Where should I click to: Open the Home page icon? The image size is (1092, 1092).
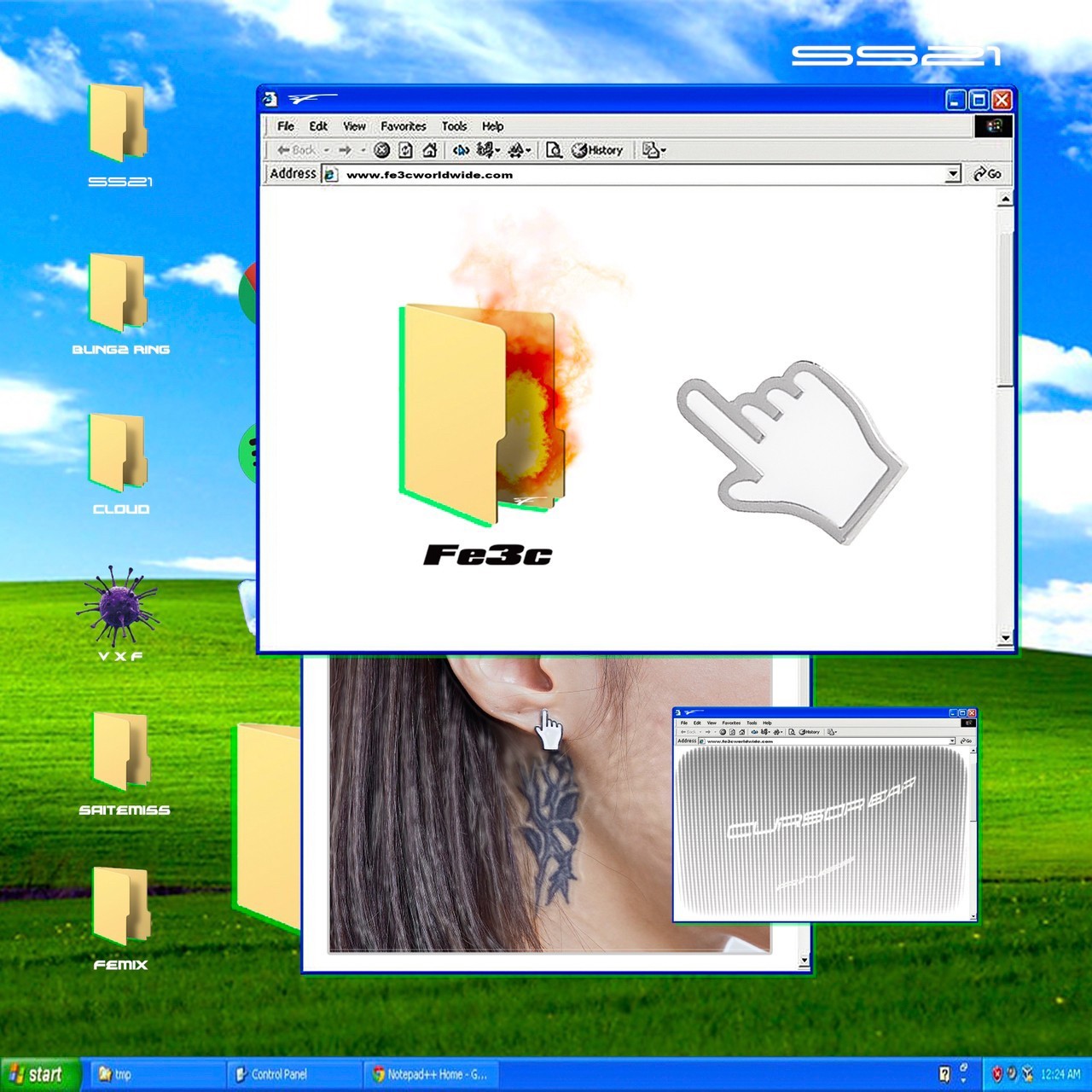click(431, 149)
